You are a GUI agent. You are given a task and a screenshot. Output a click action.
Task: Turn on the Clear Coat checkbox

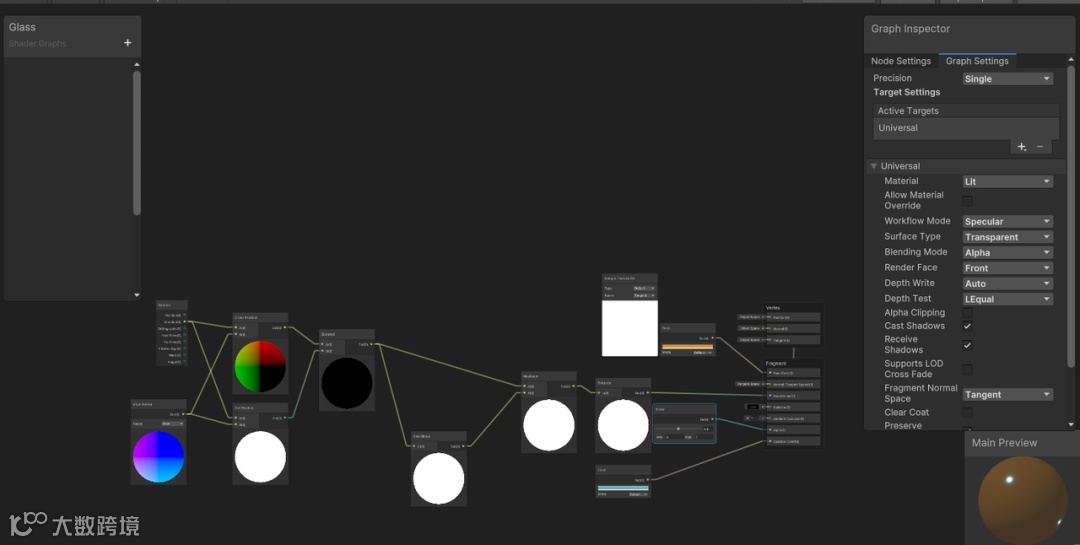[968, 412]
